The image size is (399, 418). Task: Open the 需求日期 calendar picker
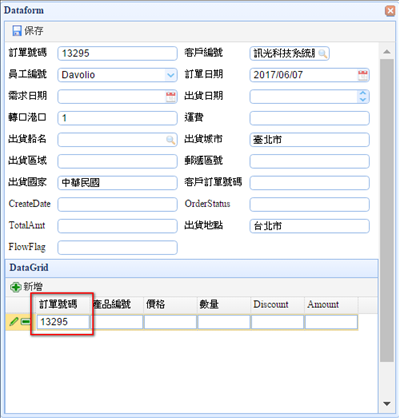(x=171, y=97)
